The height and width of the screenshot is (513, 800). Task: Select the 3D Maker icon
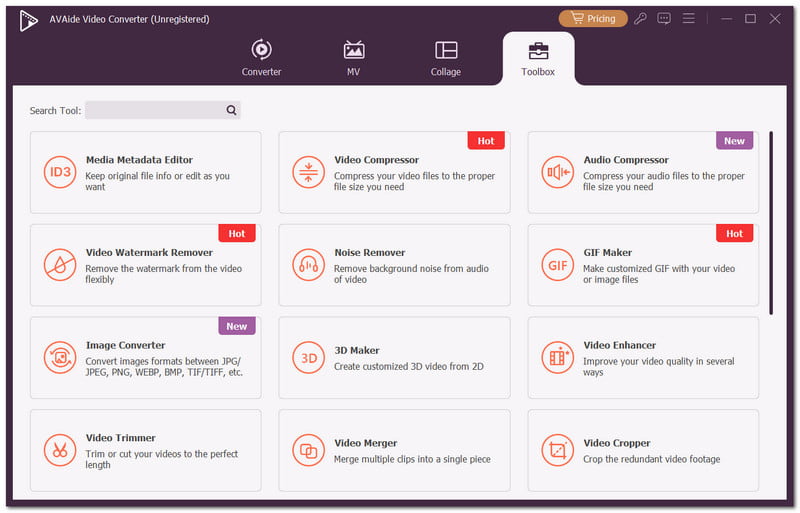pos(308,357)
